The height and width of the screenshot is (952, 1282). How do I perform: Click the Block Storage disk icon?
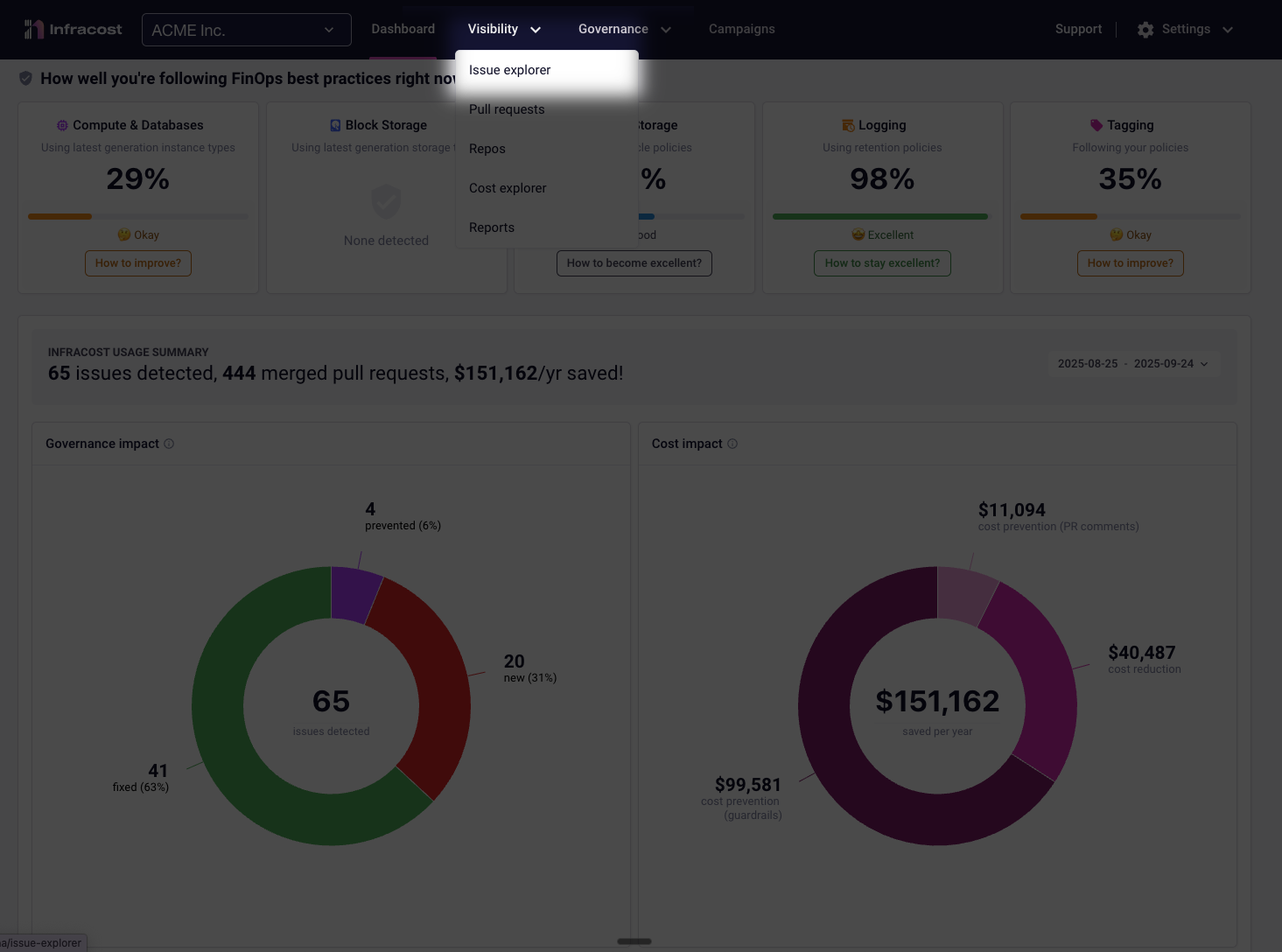[x=335, y=126]
